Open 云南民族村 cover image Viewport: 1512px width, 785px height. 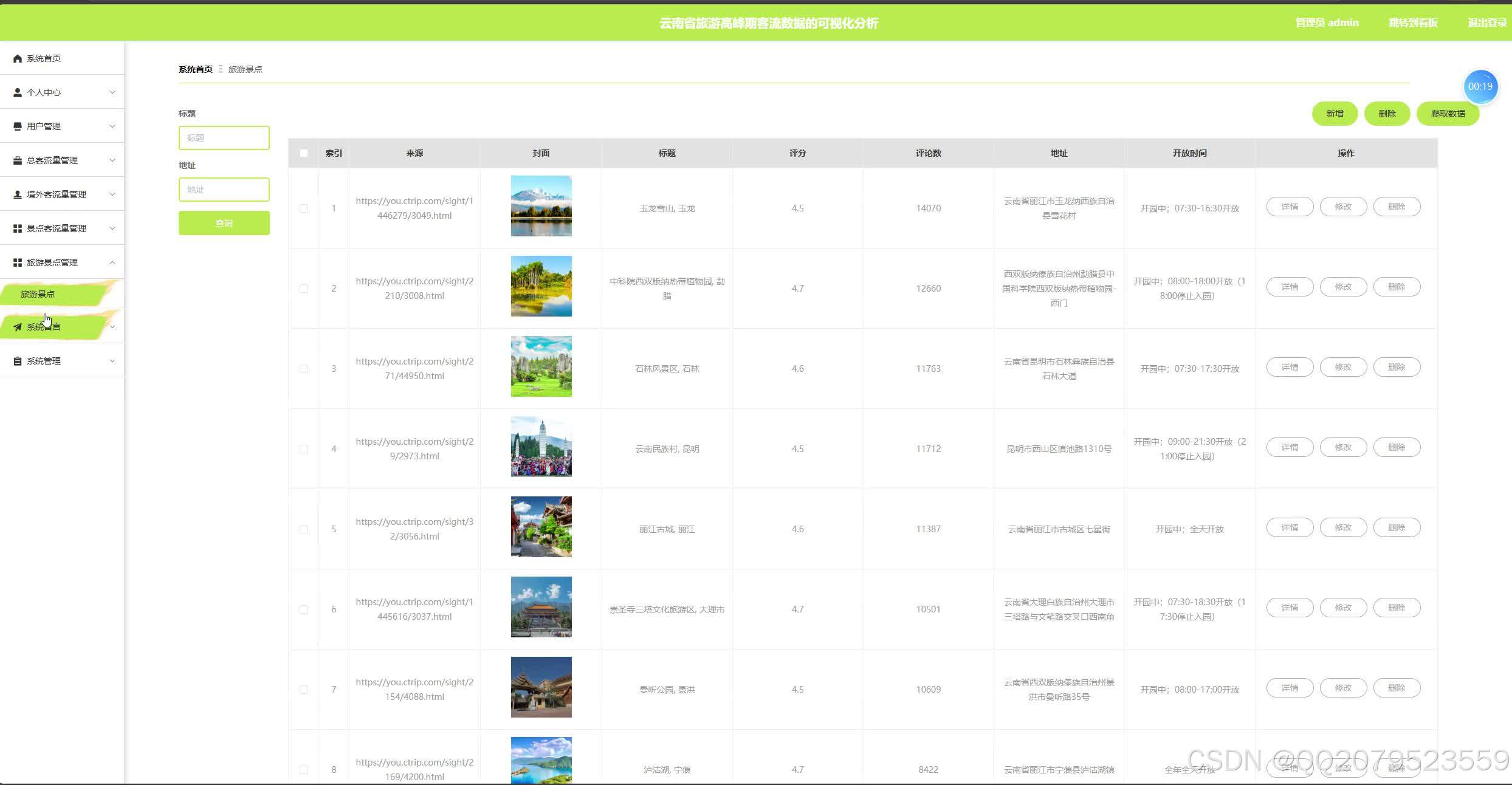[x=541, y=447]
